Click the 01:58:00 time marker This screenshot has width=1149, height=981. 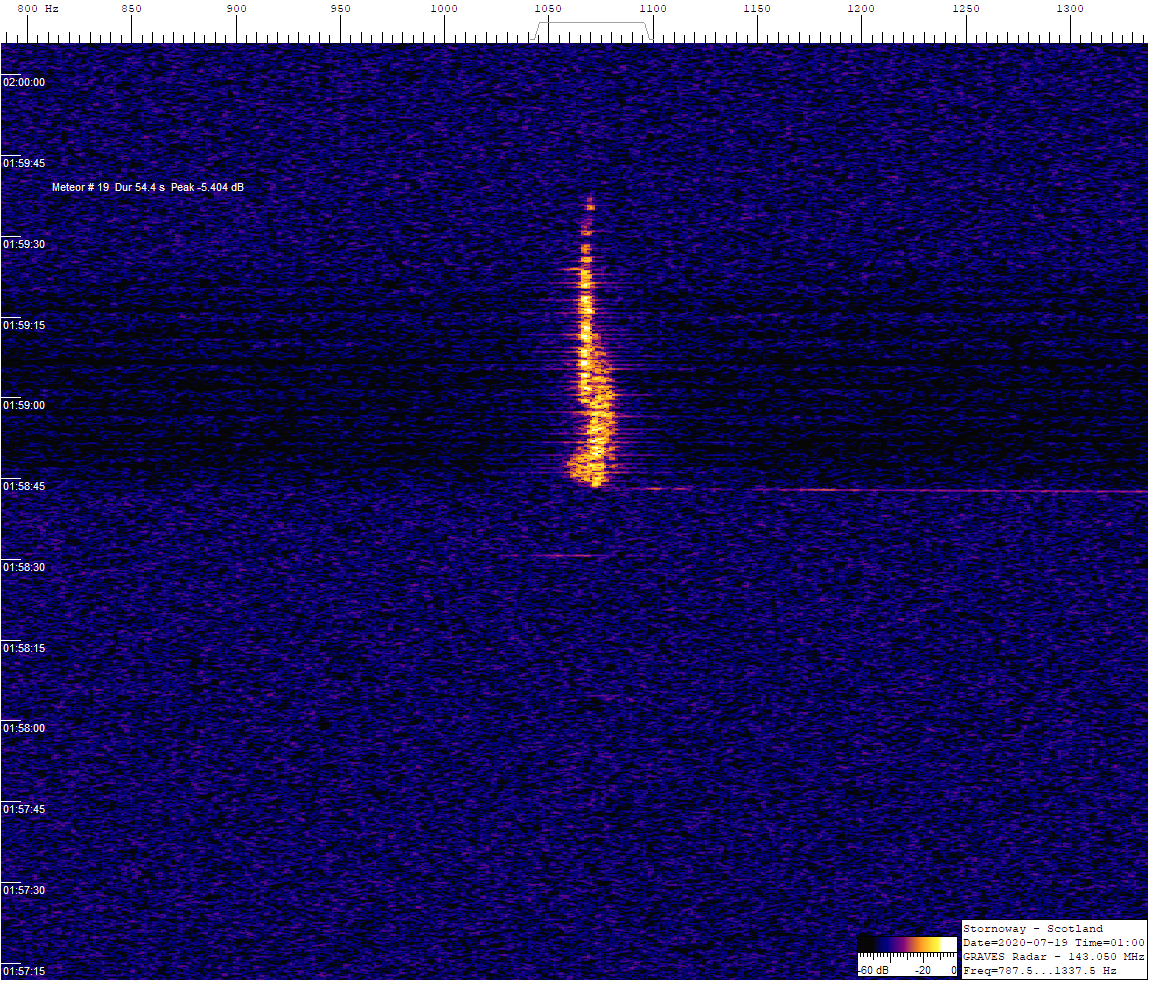click(x=24, y=728)
